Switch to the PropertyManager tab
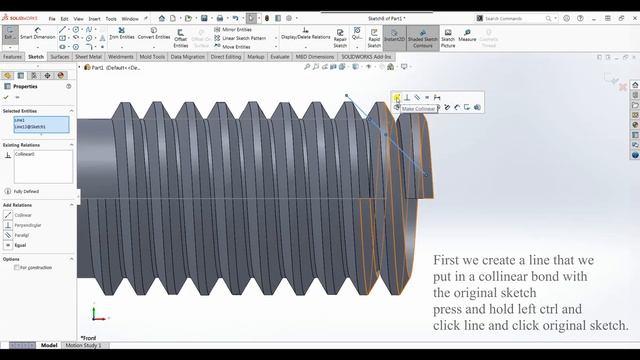Screen dimensions: 640x360 point(21,76)
